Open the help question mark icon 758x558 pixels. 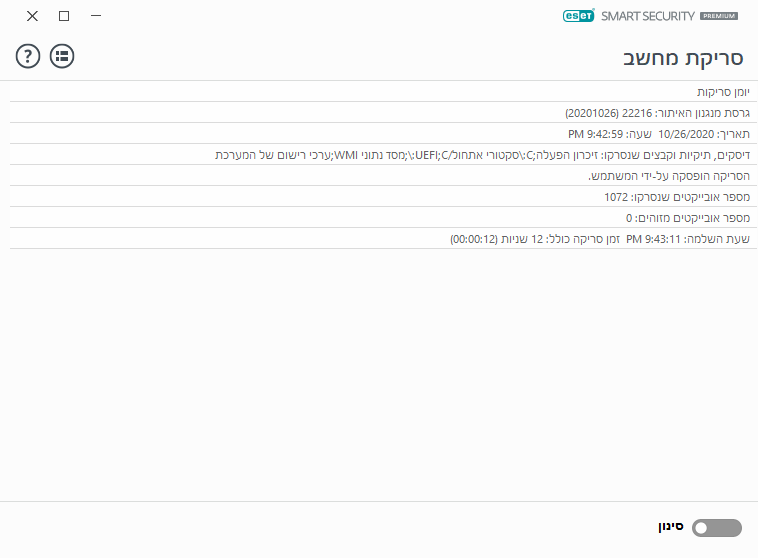coord(28,56)
